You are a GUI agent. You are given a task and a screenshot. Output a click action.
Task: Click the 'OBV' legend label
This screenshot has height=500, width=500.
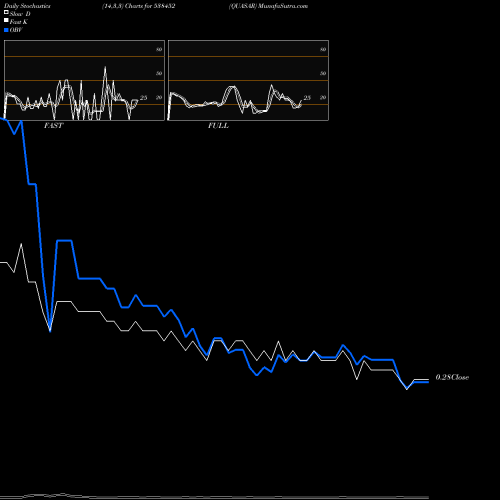(x=16, y=30)
